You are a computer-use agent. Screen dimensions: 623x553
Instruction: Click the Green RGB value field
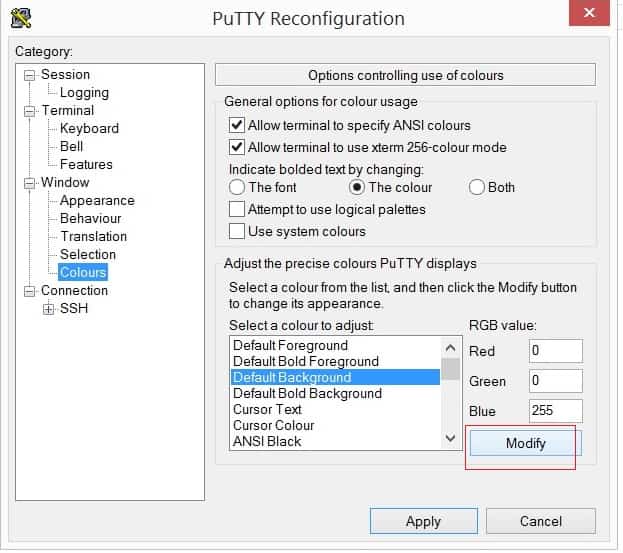pyautogui.click(x=556, y=381)
